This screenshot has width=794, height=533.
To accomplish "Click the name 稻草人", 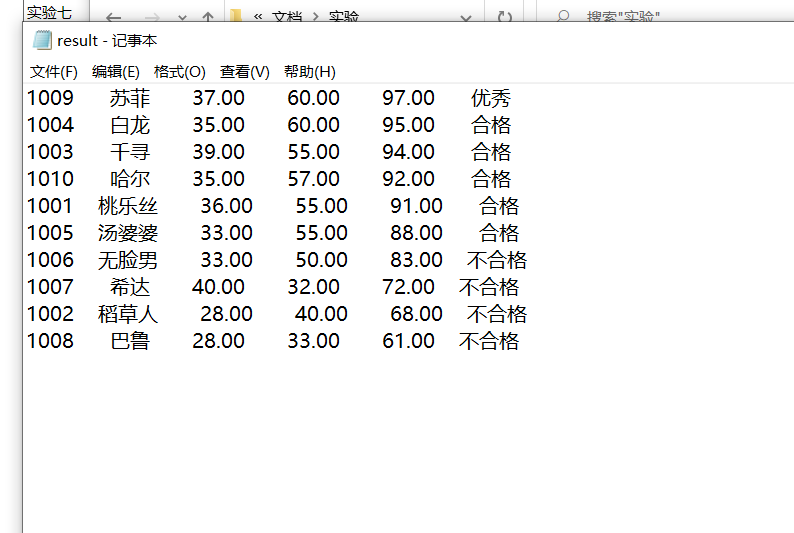I will (128, 314).
